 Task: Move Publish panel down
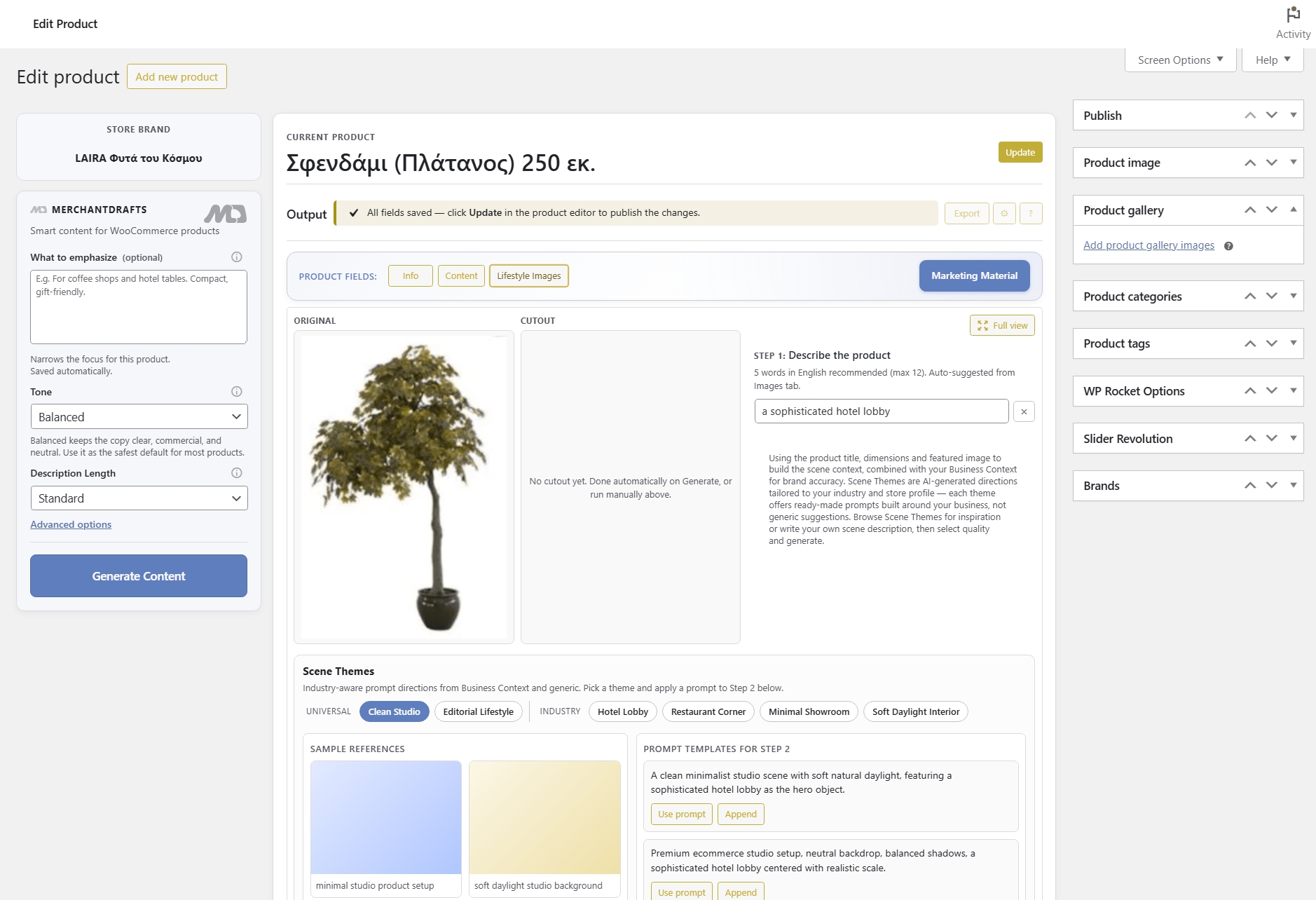click(1272, 116)
